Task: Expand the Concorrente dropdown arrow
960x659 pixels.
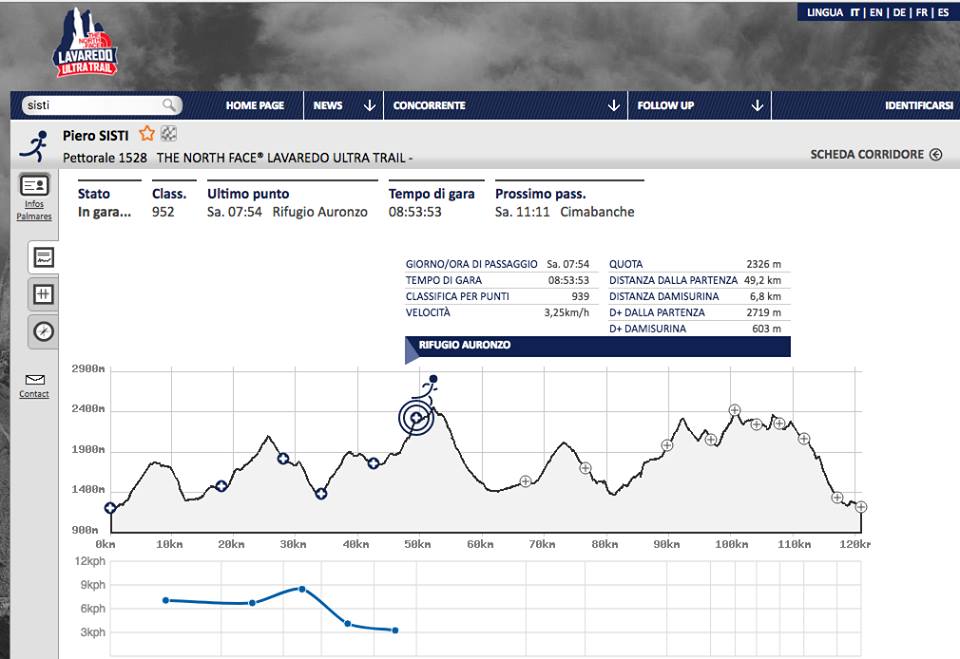Action: [613, 105]
